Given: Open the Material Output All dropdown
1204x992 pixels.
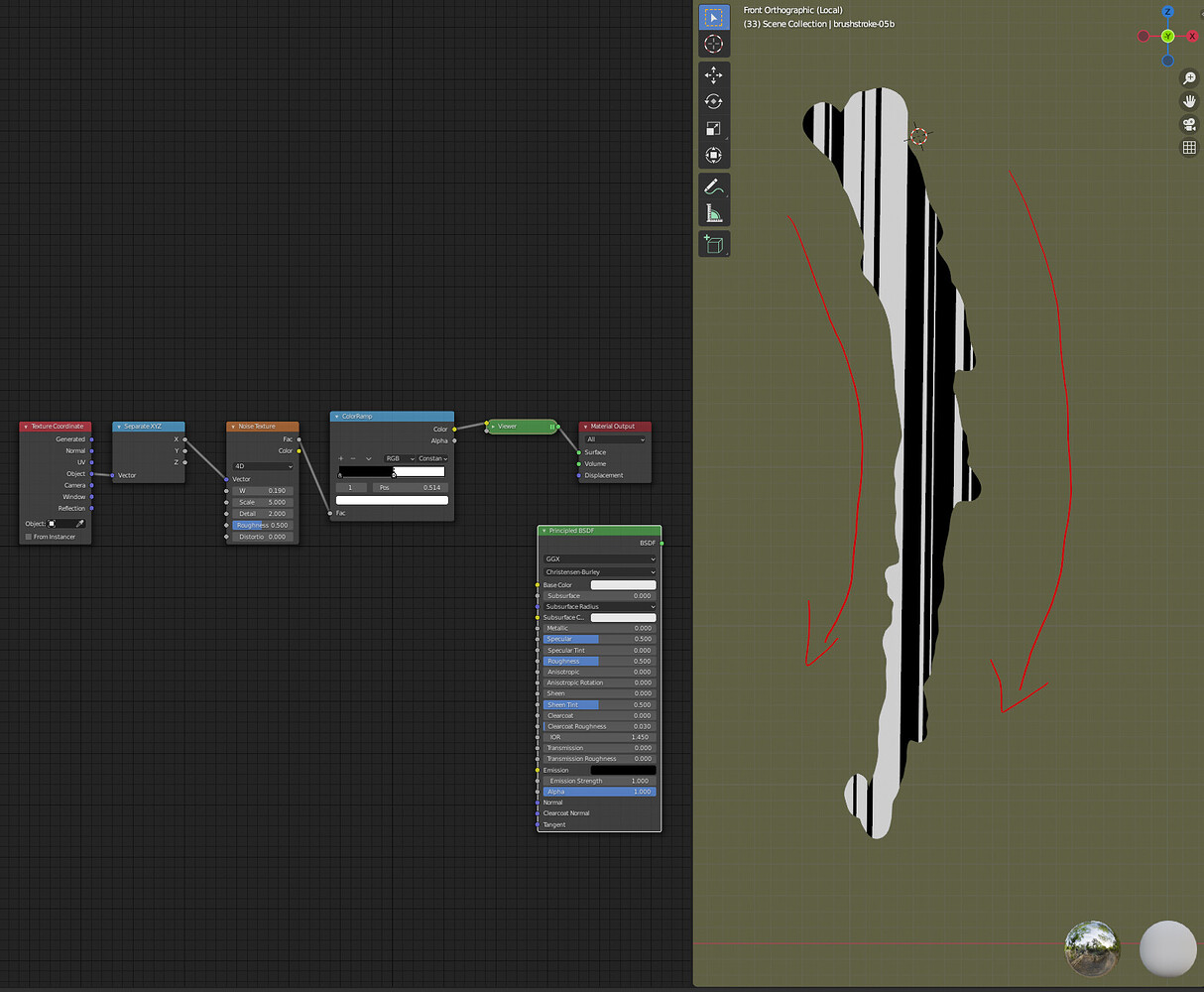Looking at the screenshot, I should pos(615,439).
